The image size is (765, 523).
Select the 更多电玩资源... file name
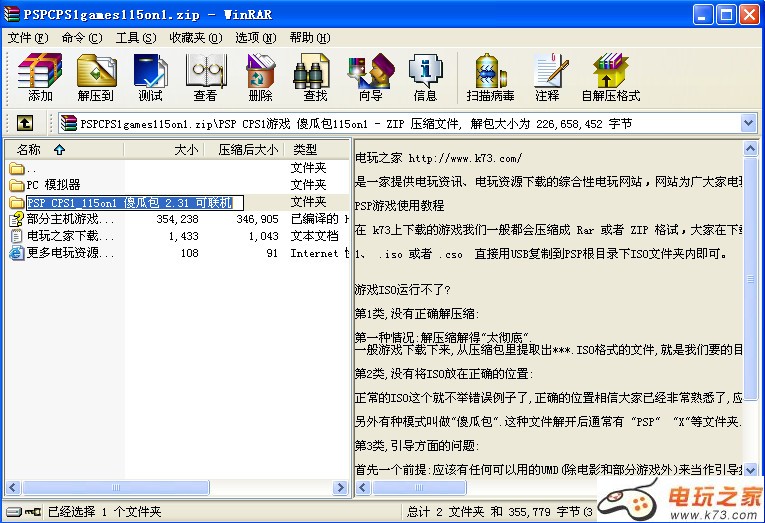(x=70, y=253)
